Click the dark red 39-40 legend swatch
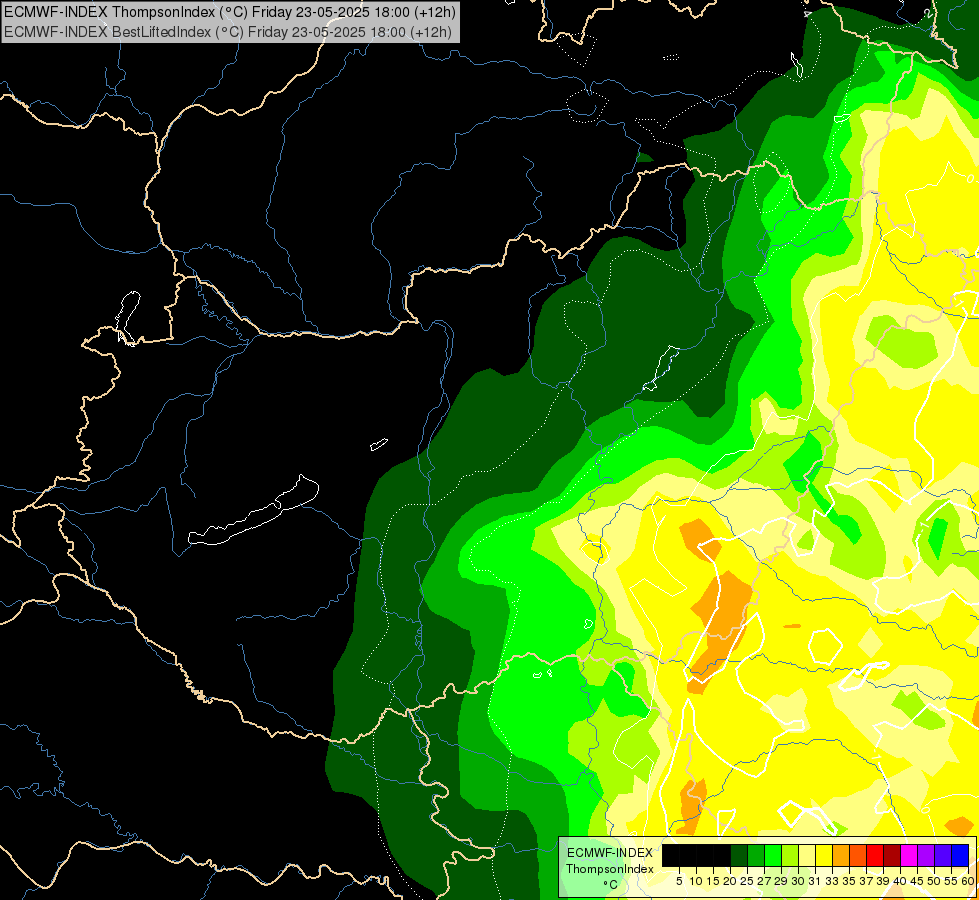 tap(892, 855)
